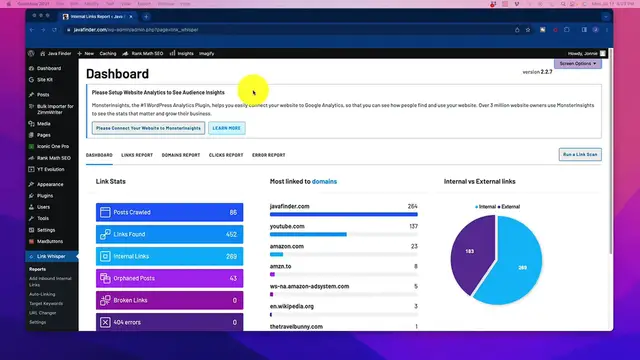Viewport: 640px width, 360px height.
Task: Click the Posts Crawled stat bar
Action: coord(169,212)
